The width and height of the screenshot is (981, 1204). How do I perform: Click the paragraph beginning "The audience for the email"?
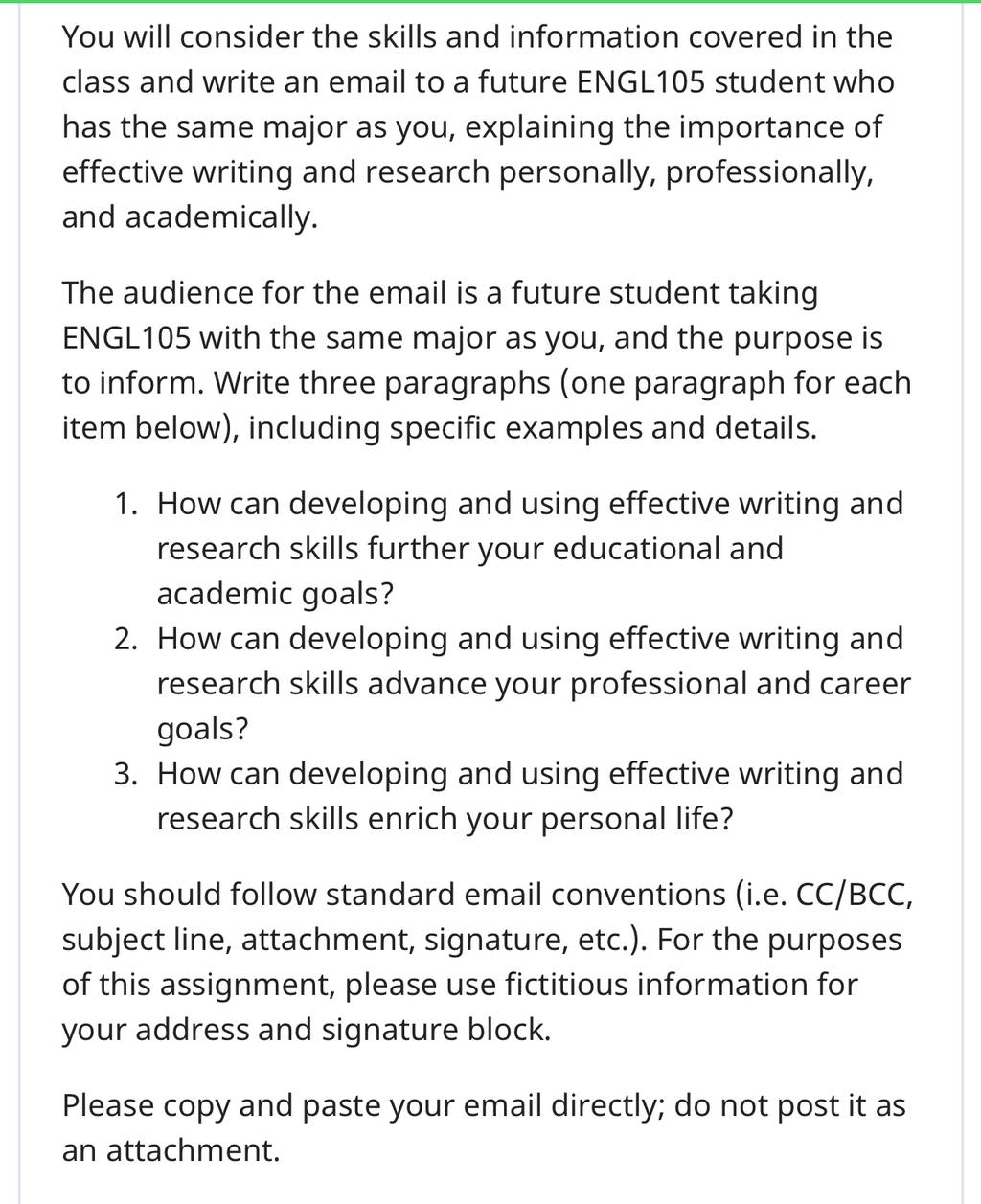point(487,359)
